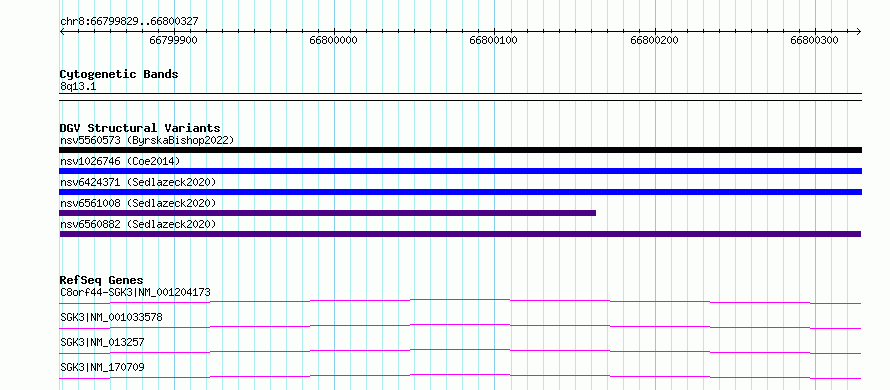
Task: Click the blue nsv6424371 variant bar
Action: (460, 192)
